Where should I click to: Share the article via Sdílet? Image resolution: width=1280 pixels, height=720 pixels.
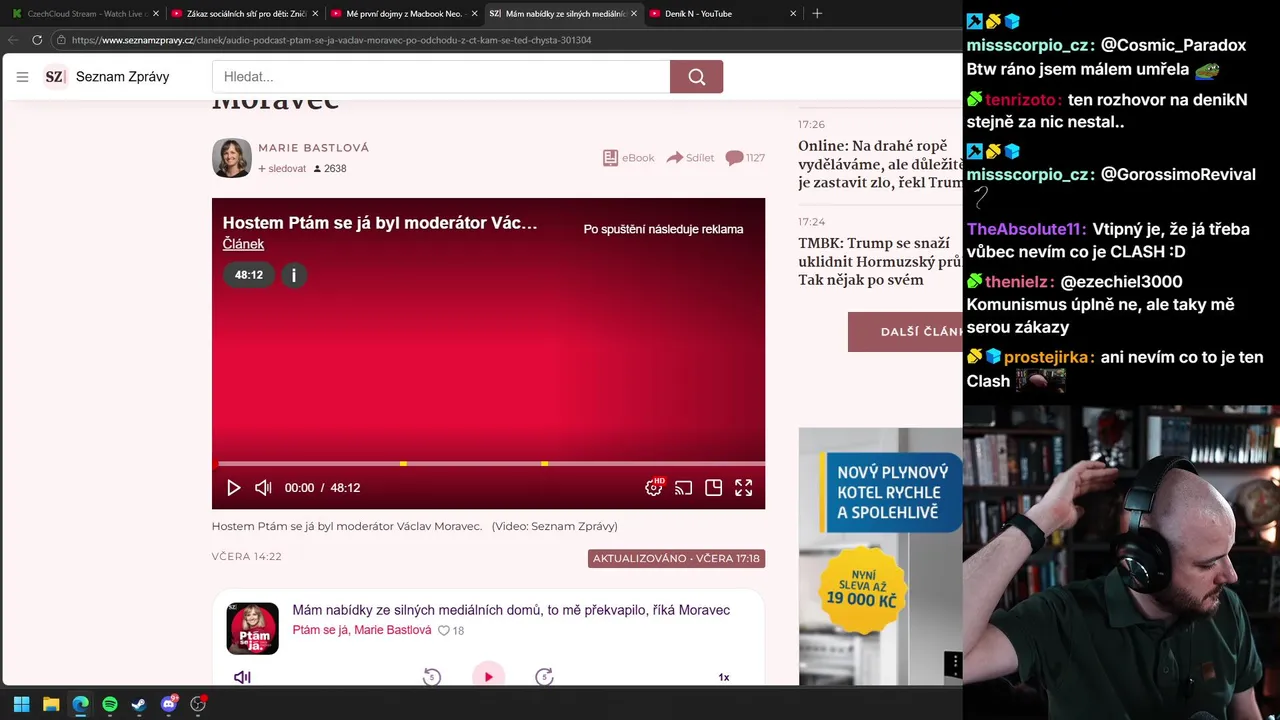pos(690,158)
